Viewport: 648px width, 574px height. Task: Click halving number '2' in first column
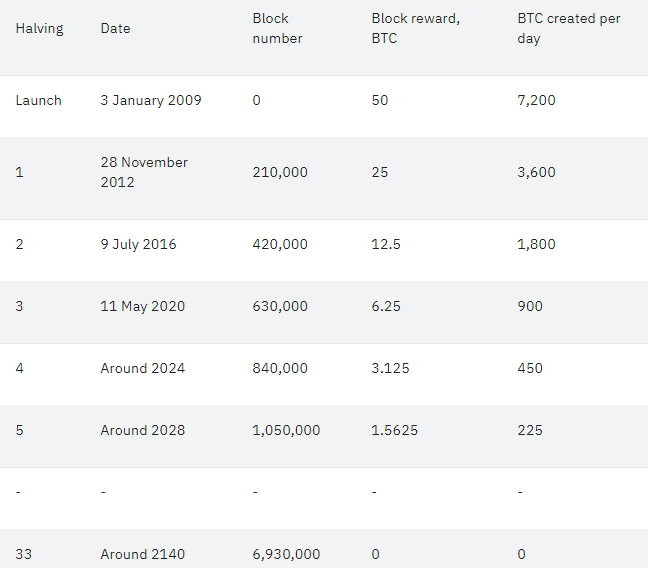tap(19, 244)
